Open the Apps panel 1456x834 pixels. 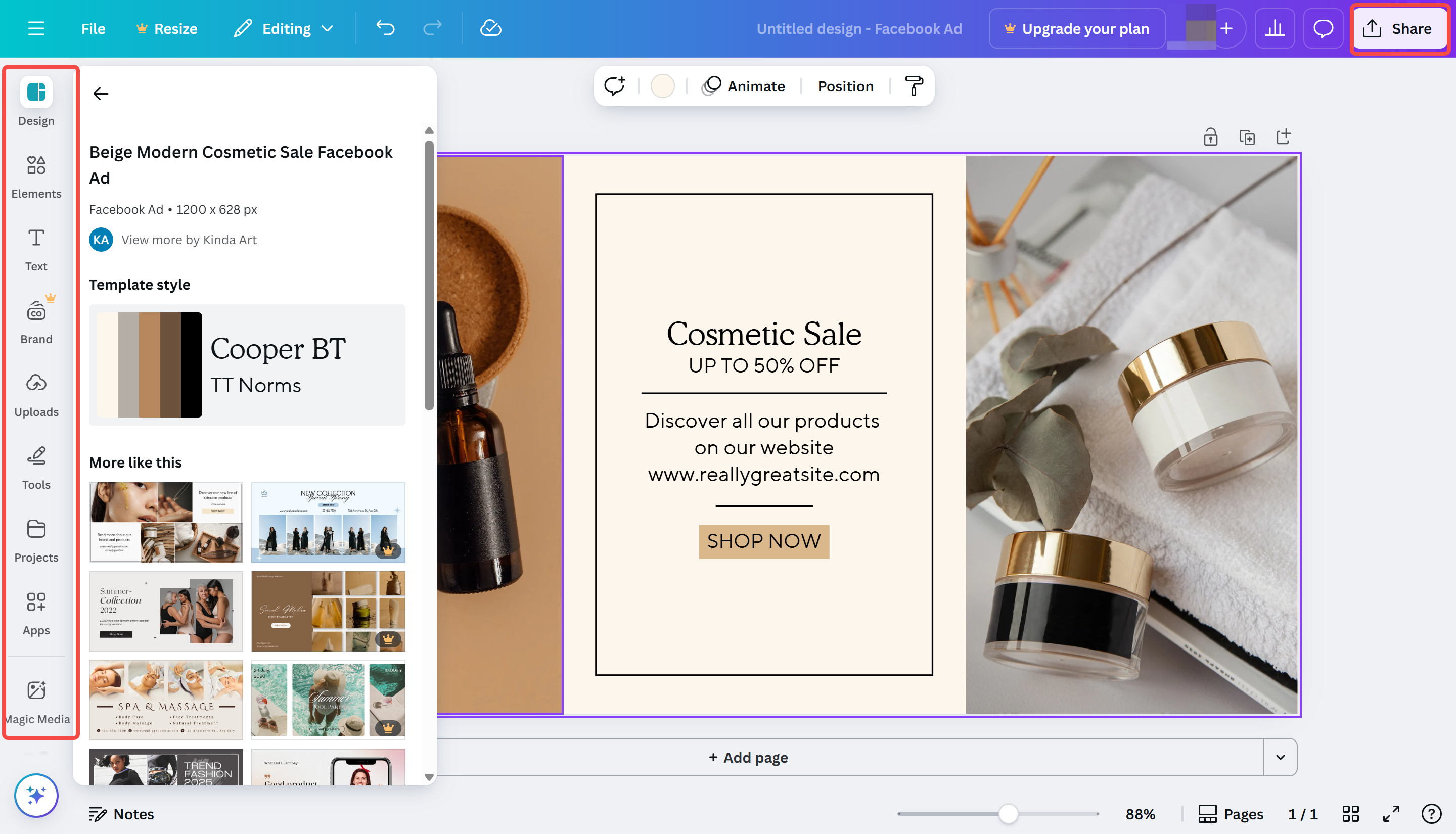(35, 612)
